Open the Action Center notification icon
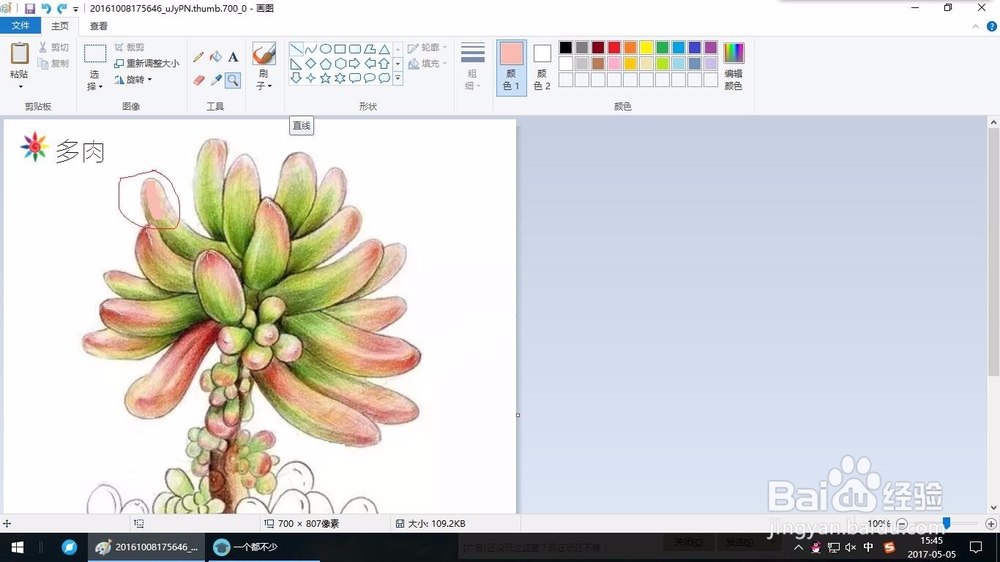Image resolution: width=1000 pixels, height=562 pixels. (x=976, y=547)
